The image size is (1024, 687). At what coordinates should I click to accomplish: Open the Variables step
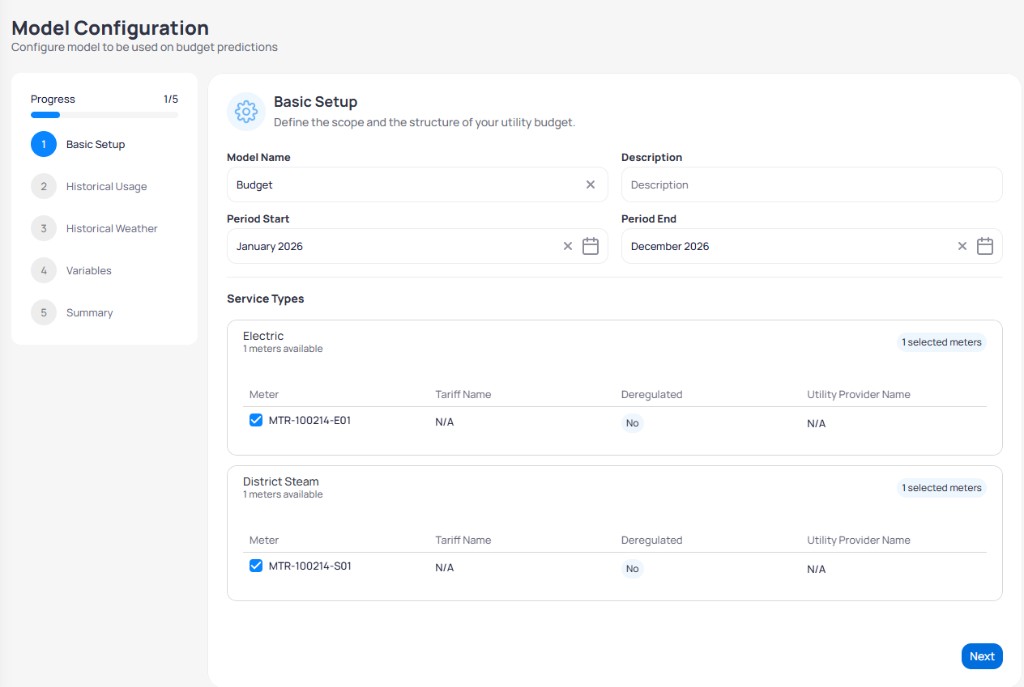pos(89,270)
